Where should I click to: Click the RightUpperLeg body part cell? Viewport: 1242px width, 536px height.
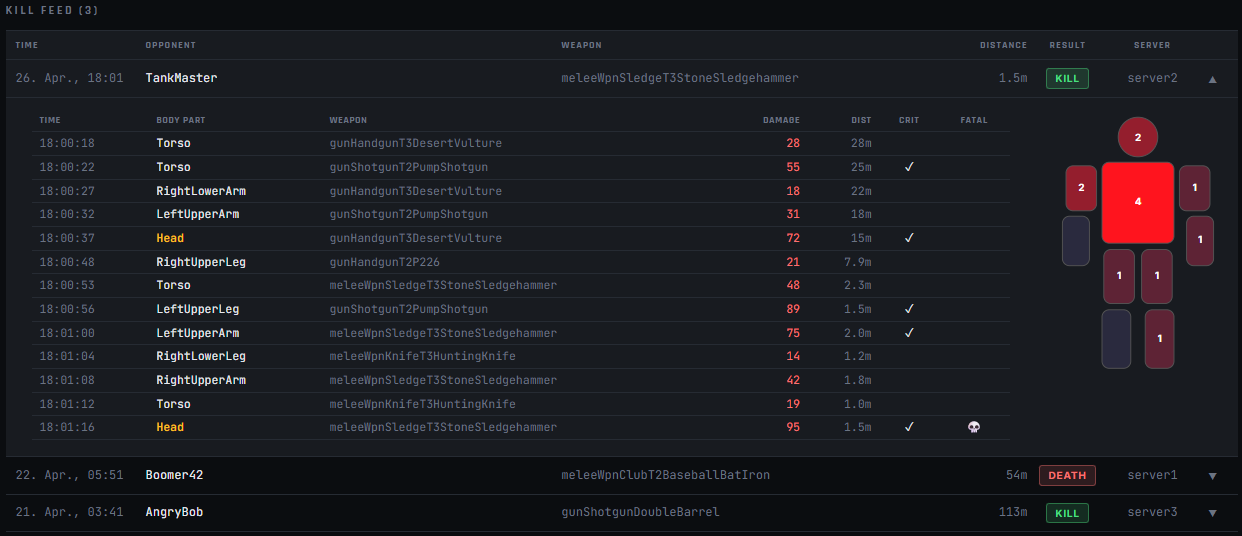201,262
